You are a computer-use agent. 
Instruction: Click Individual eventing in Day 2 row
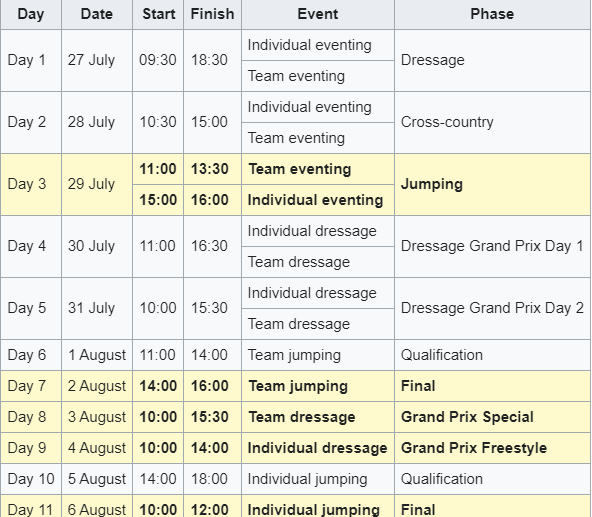click(318, 107)
